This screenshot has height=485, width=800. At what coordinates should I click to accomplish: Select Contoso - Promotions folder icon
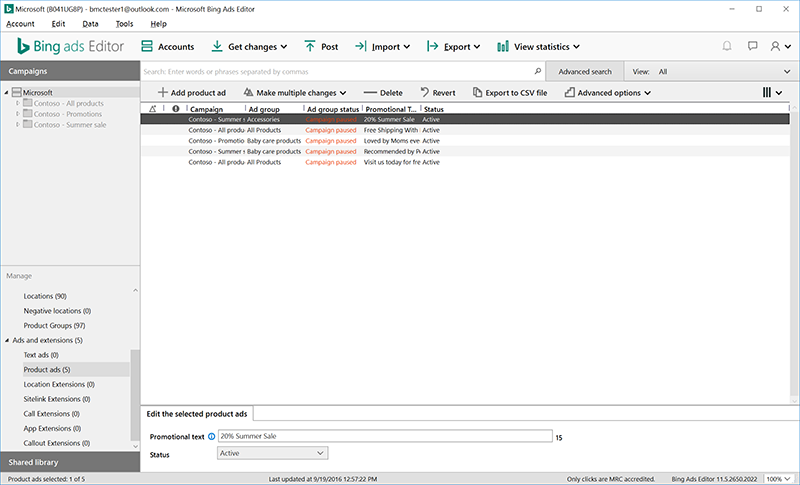pos(28,114)
